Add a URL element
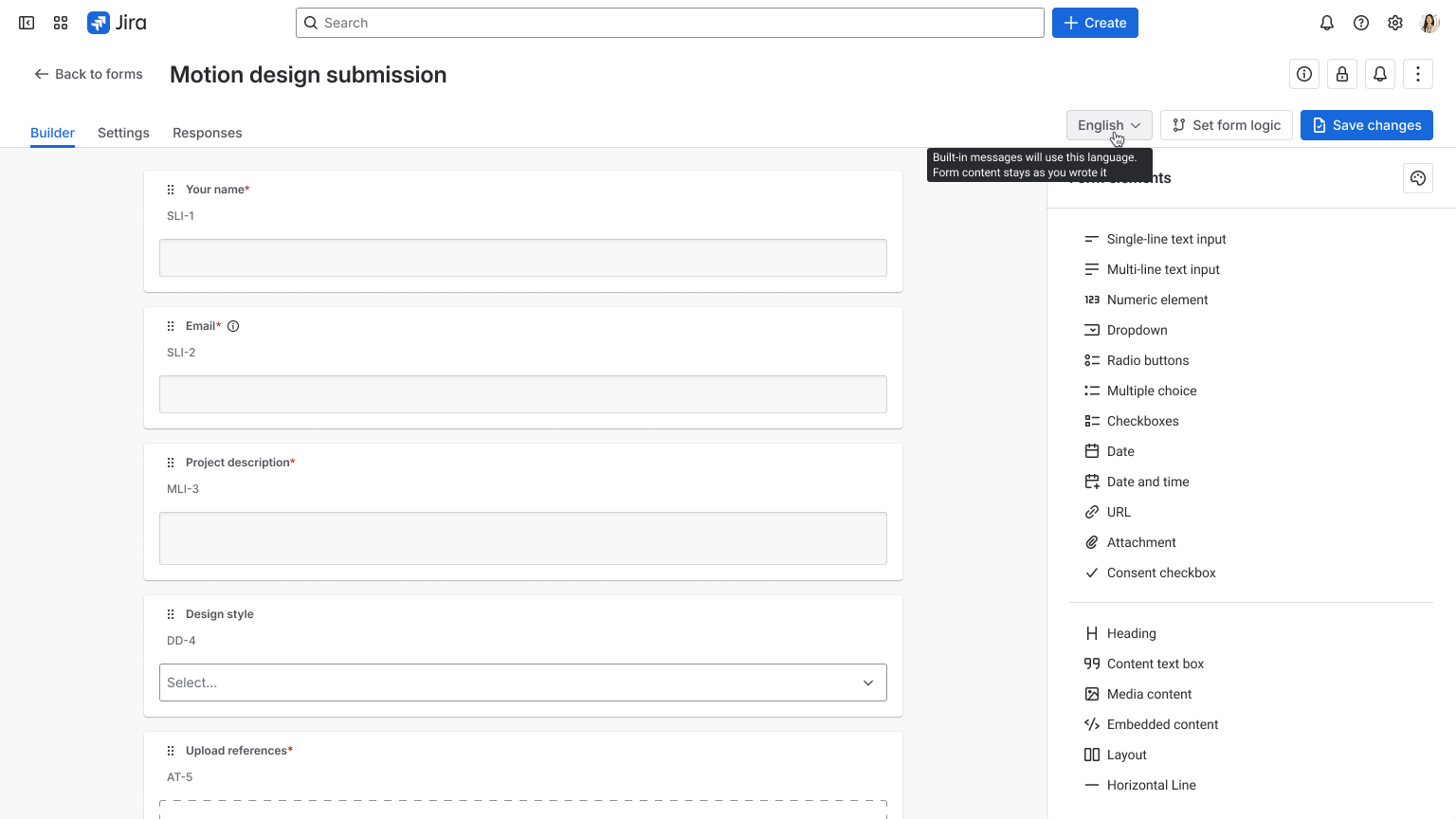This screenshot has width=1456, height=819. [x=1108, y=512]
